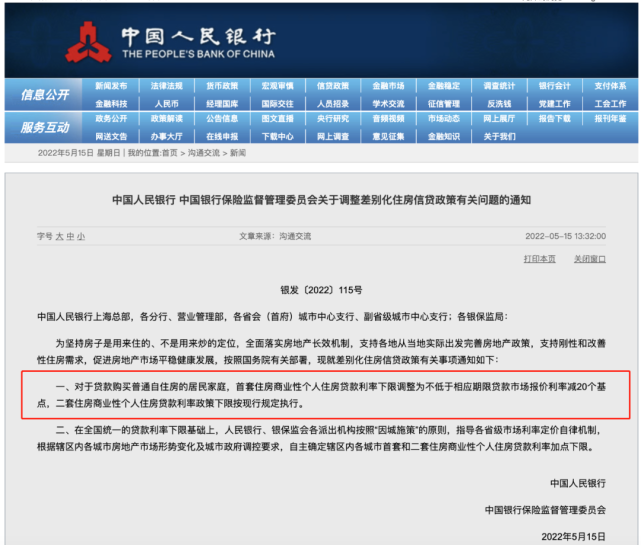Open 沟通交流 breadcrumb link

point(204,153)
